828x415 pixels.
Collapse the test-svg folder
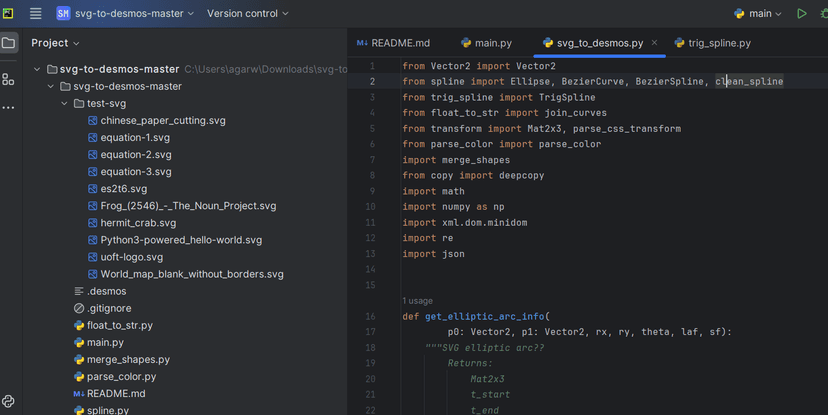tap(65, 103)
